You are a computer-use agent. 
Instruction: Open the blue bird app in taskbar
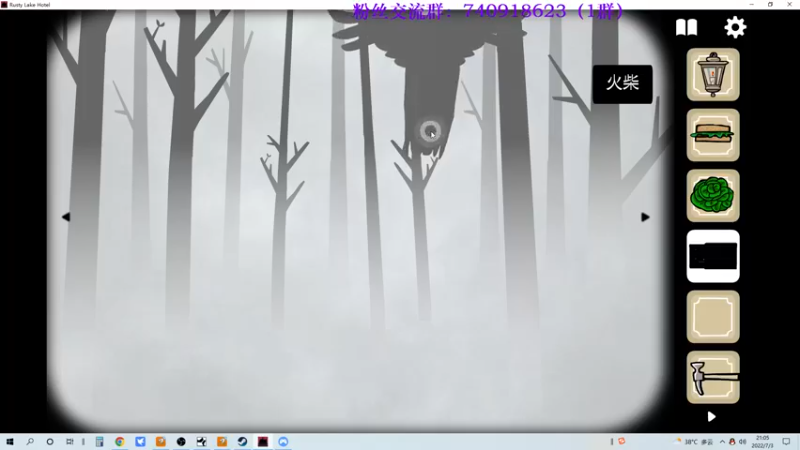point(140,441)
